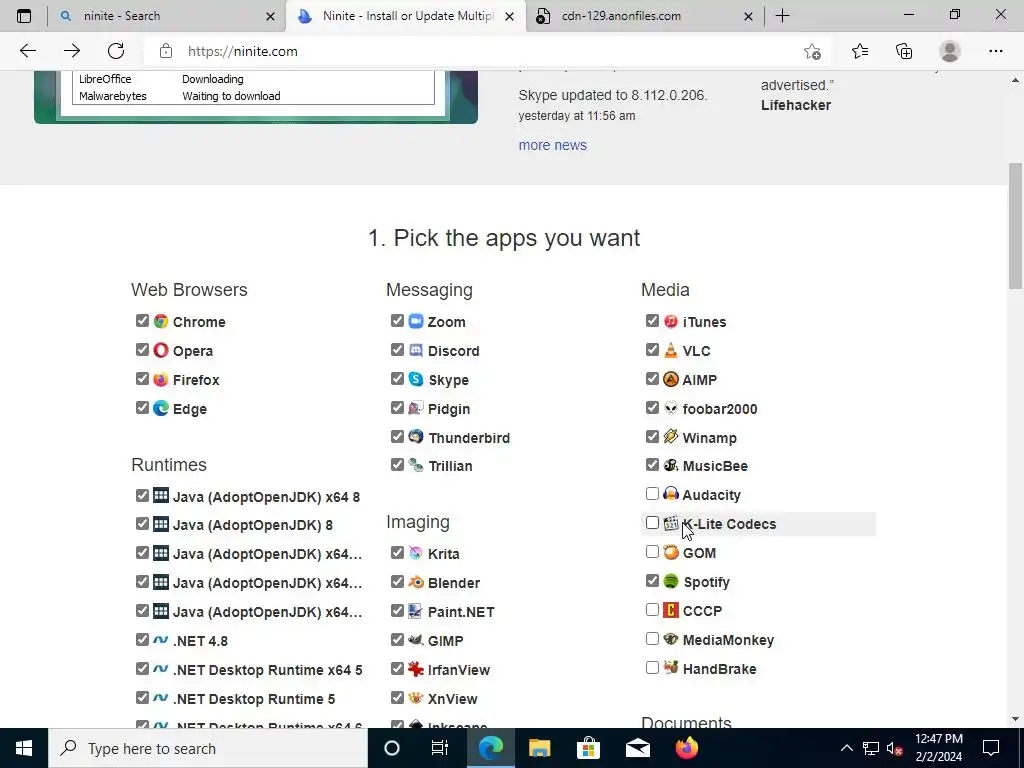Click the Firefox icon in Web Browsers
Screen dimensions: 1024x768
pyautogui.click(x=161, y=379)
